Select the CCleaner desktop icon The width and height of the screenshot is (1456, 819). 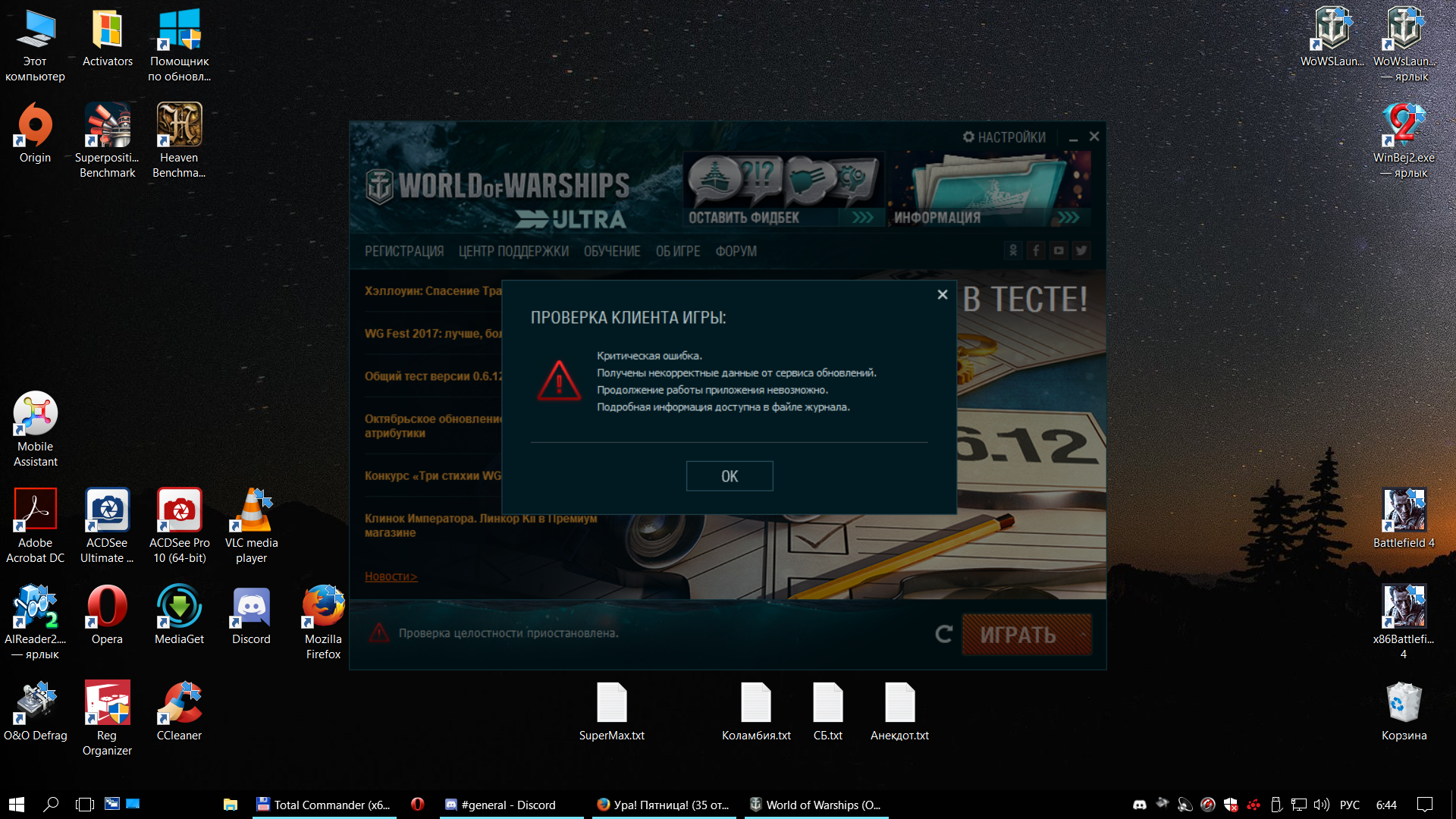tap(179, 711)
